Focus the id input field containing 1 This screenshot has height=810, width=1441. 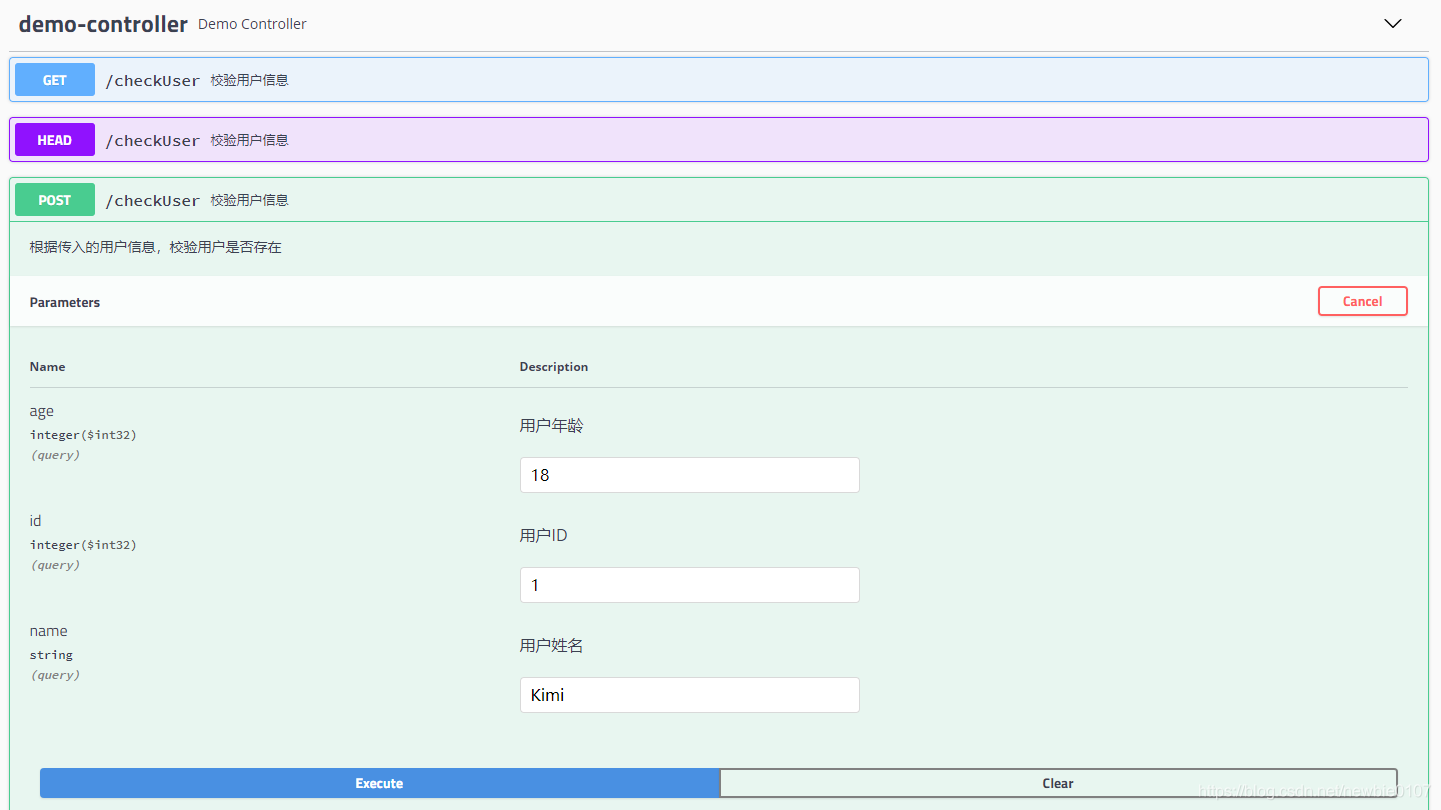[689, 585]
